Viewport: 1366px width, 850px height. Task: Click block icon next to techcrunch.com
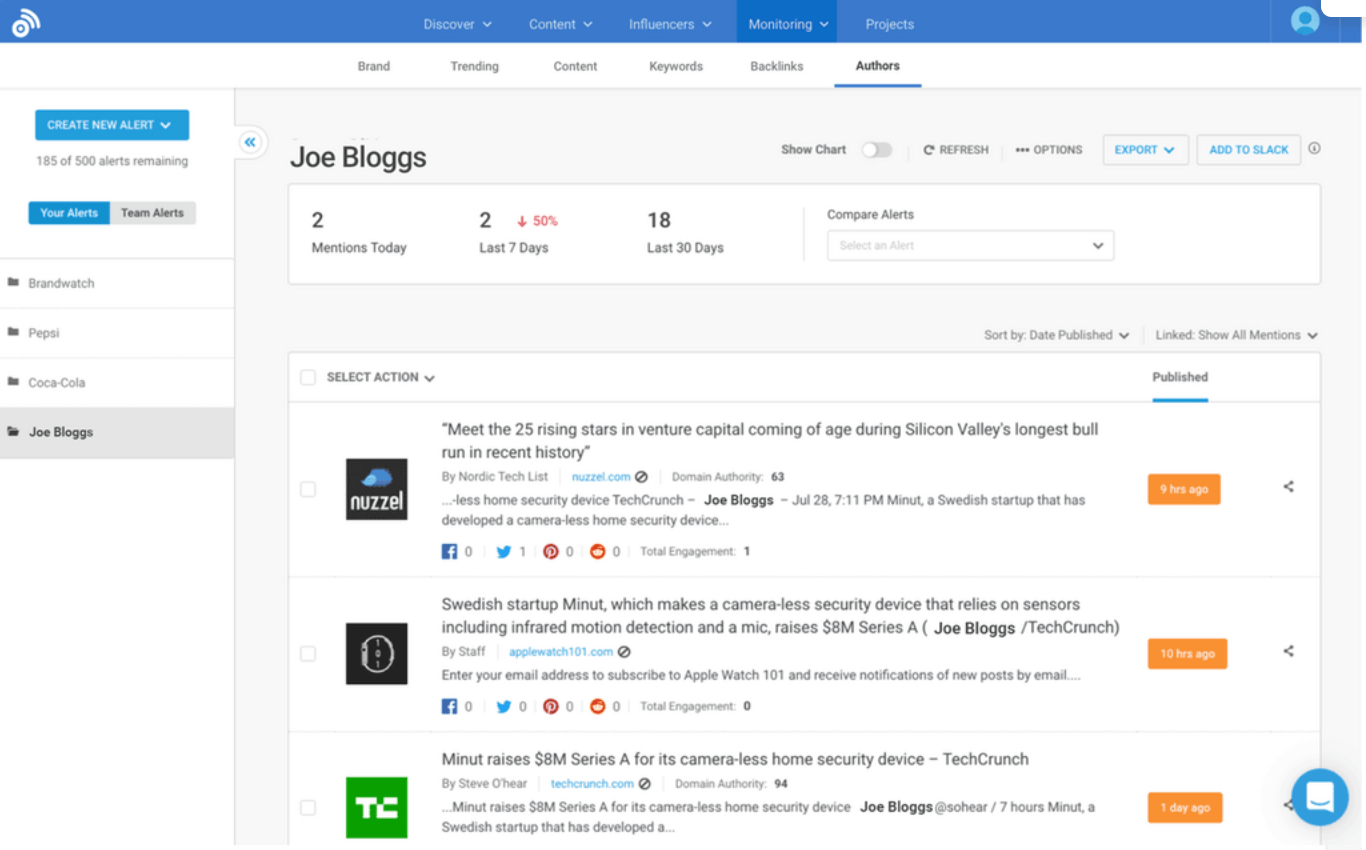645,784
